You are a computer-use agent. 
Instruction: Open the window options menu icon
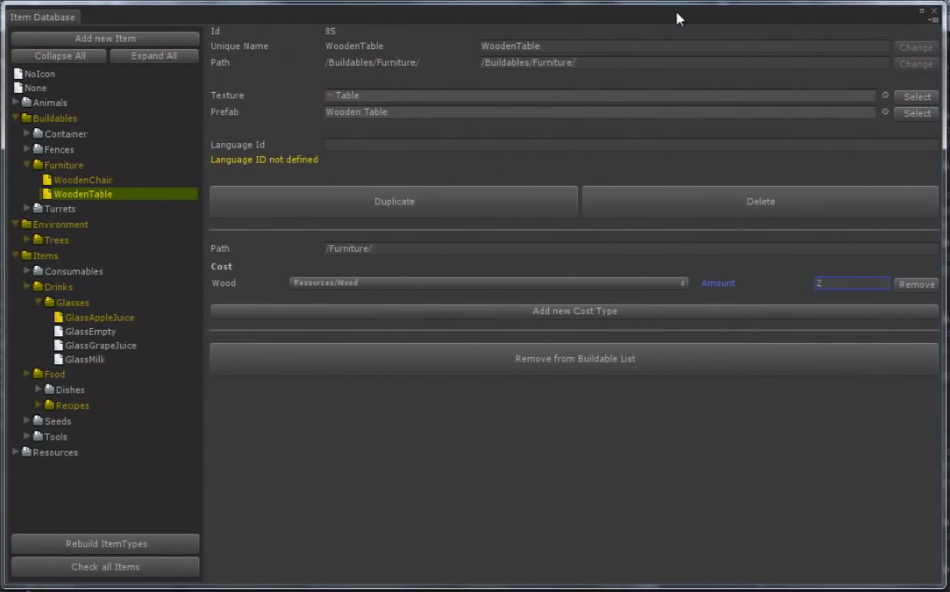(933, 19)
